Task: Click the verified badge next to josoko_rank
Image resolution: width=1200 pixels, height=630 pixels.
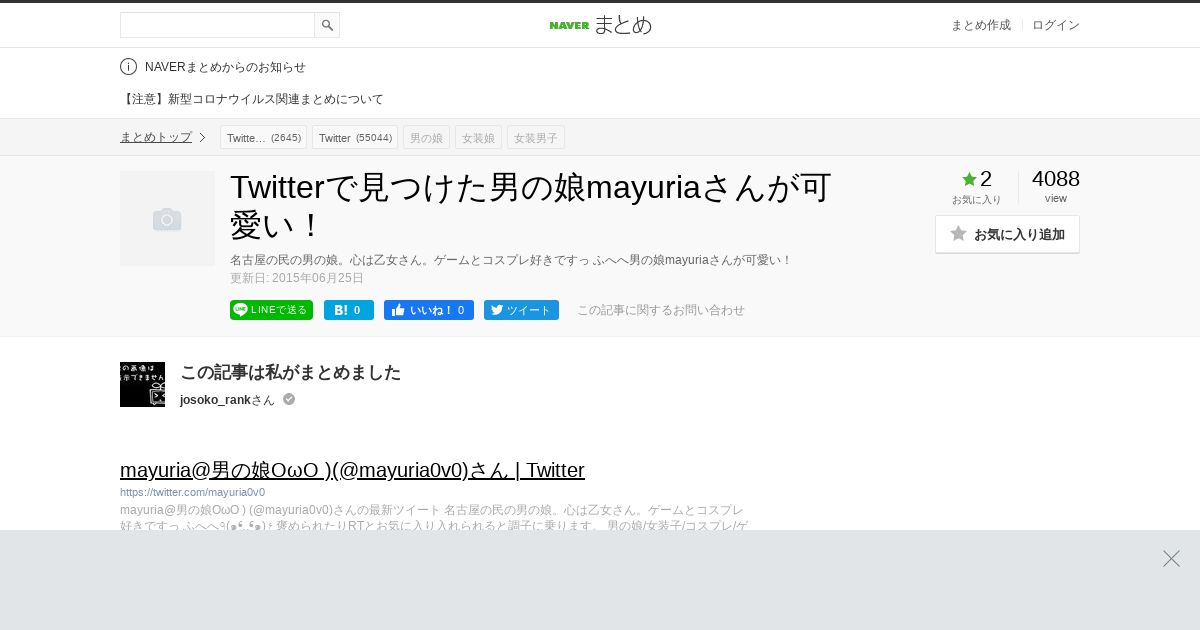Action: [x=289, y=399]
